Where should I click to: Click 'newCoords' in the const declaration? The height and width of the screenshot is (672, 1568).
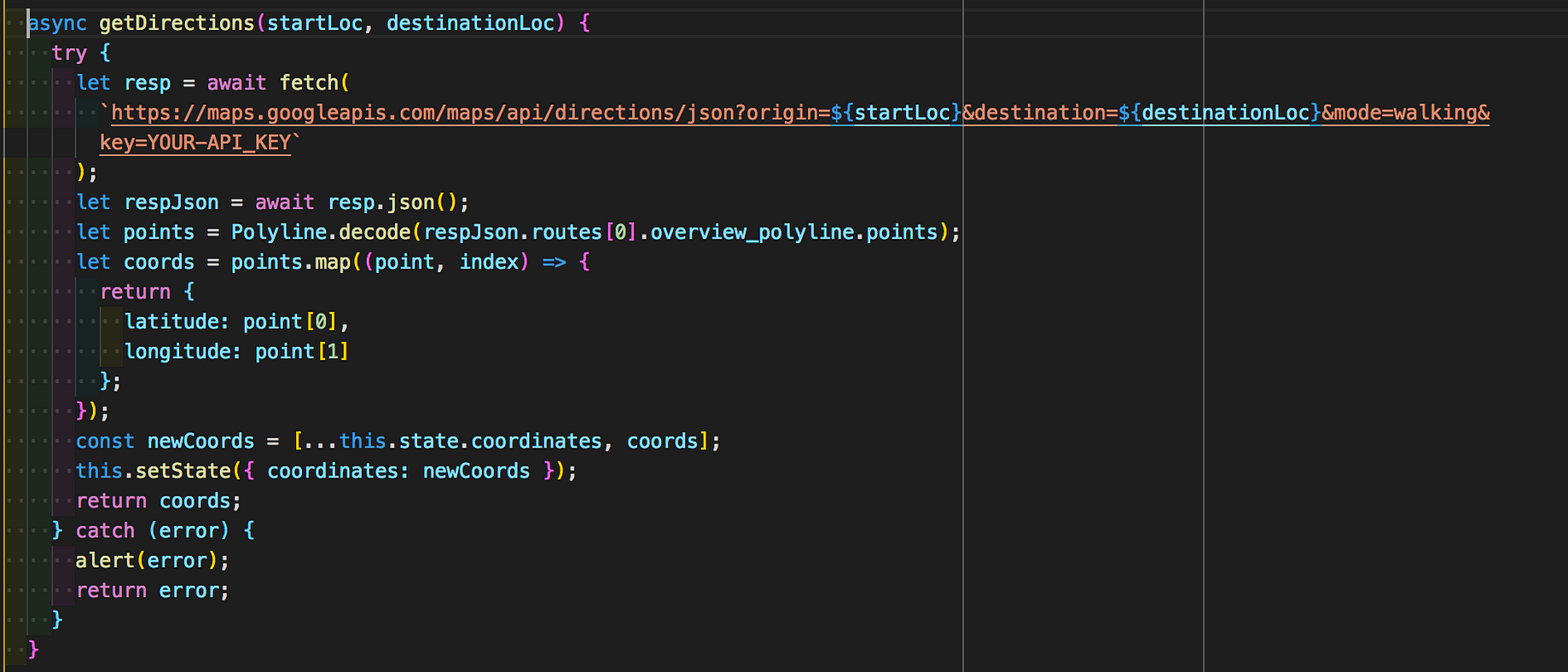[200, 441]
